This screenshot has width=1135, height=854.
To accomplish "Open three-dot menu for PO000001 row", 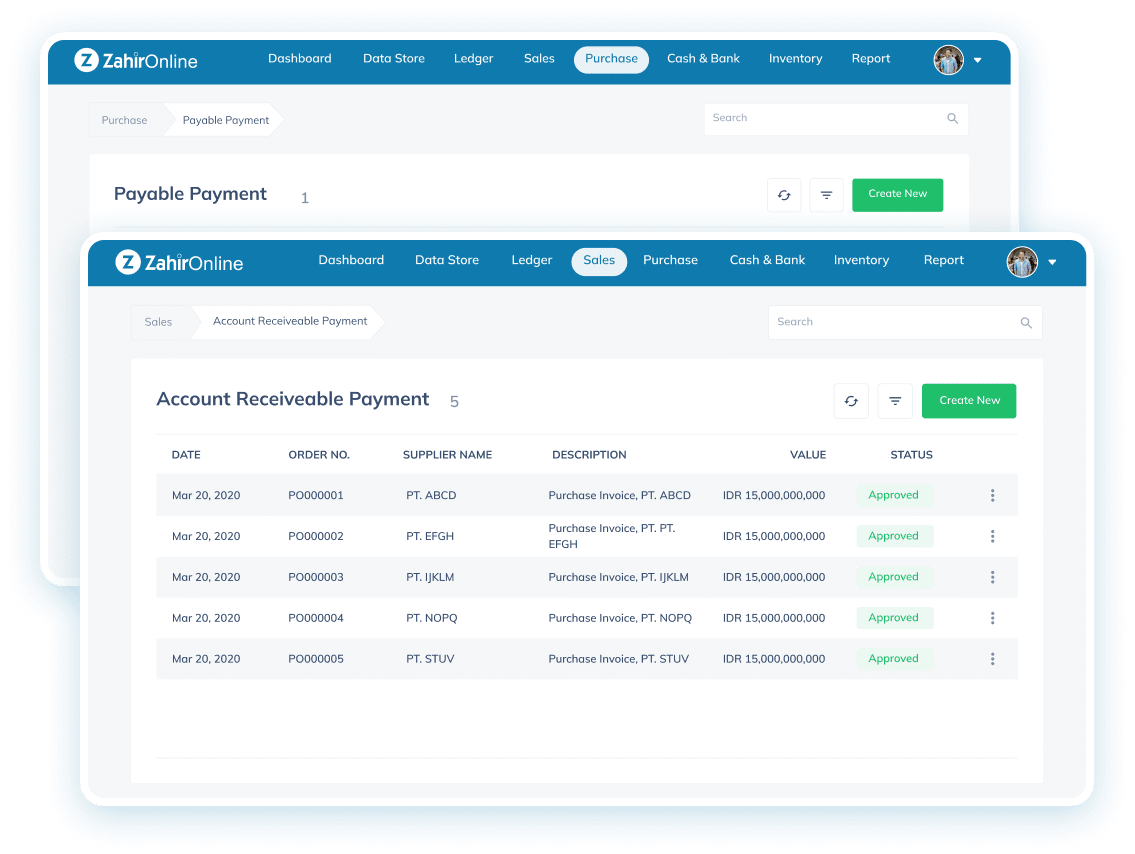I will pos(992,495).
